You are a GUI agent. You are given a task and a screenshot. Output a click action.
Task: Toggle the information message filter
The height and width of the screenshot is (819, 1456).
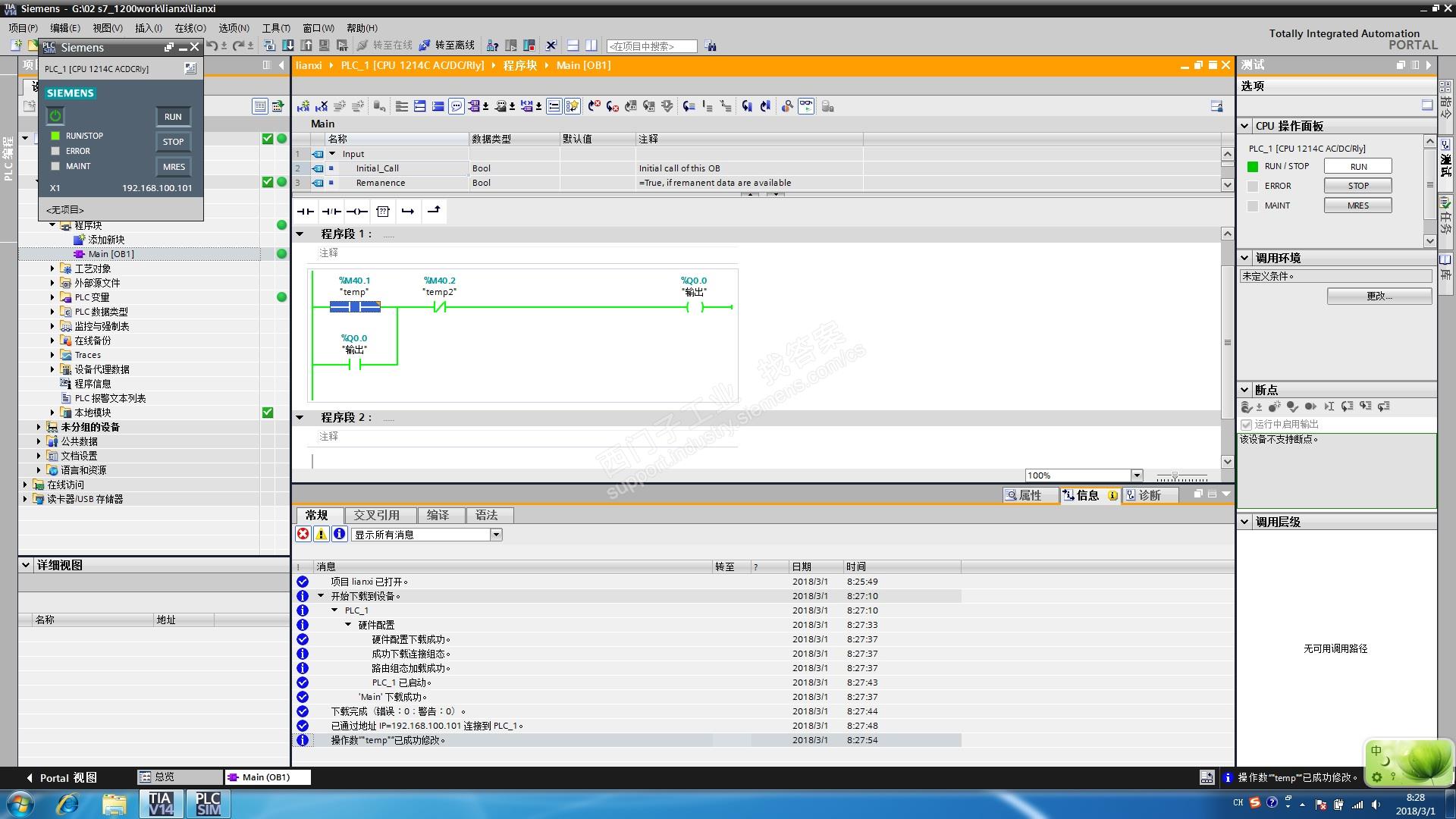340,535
